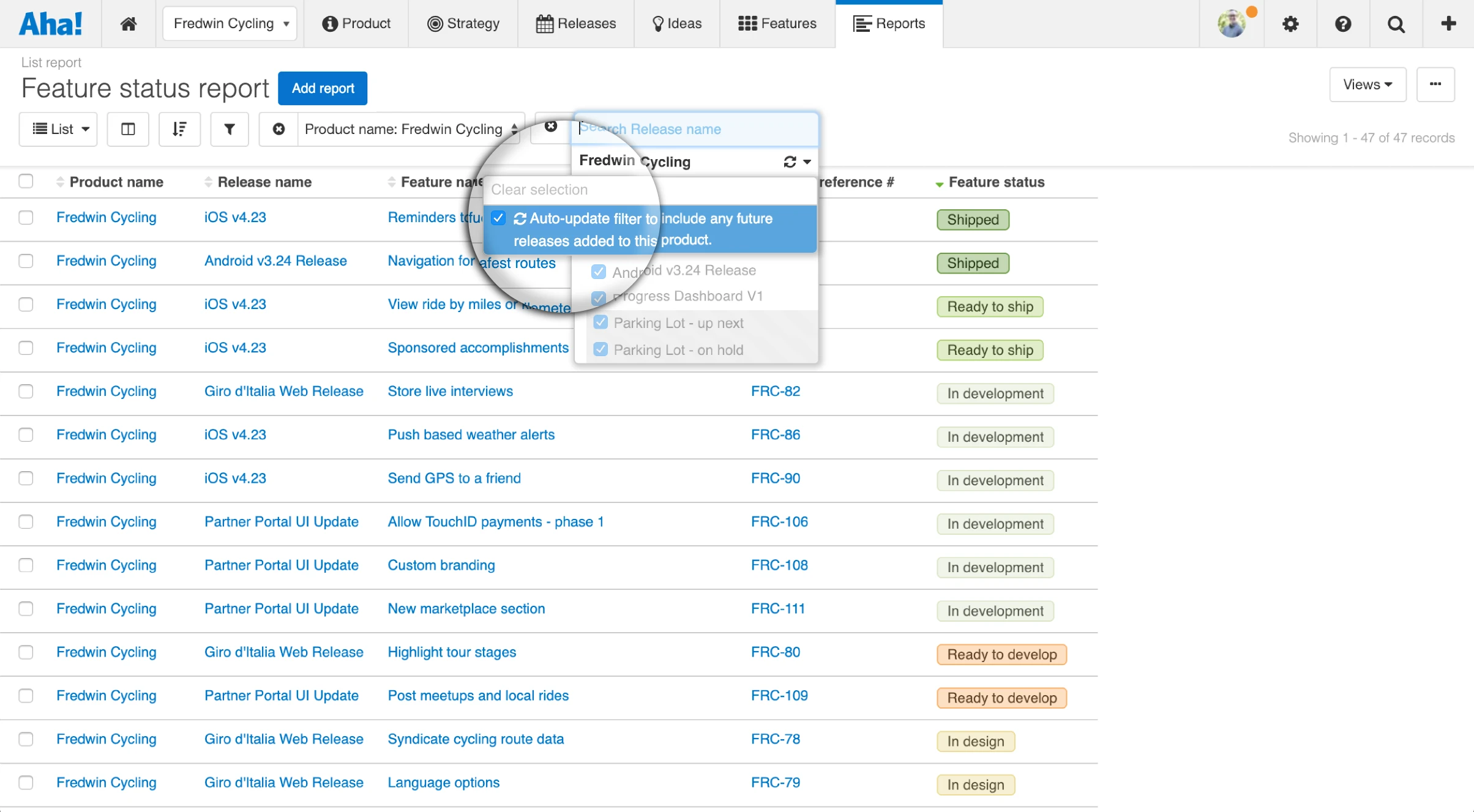1474x812 pixels.
Task: Open the filter funnel icon button
Action: [x=230, y=129]
